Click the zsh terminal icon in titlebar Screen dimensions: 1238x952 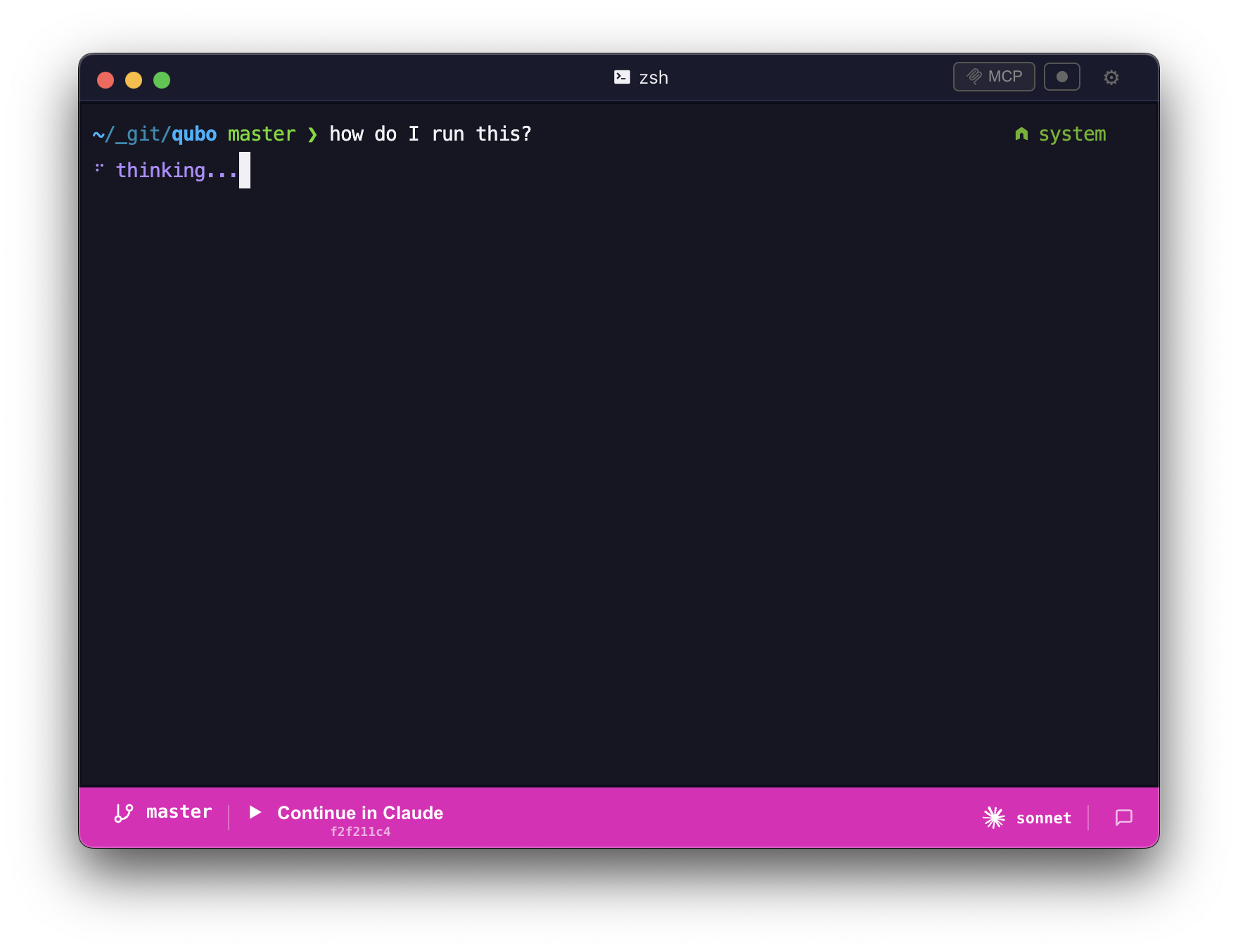622,77
